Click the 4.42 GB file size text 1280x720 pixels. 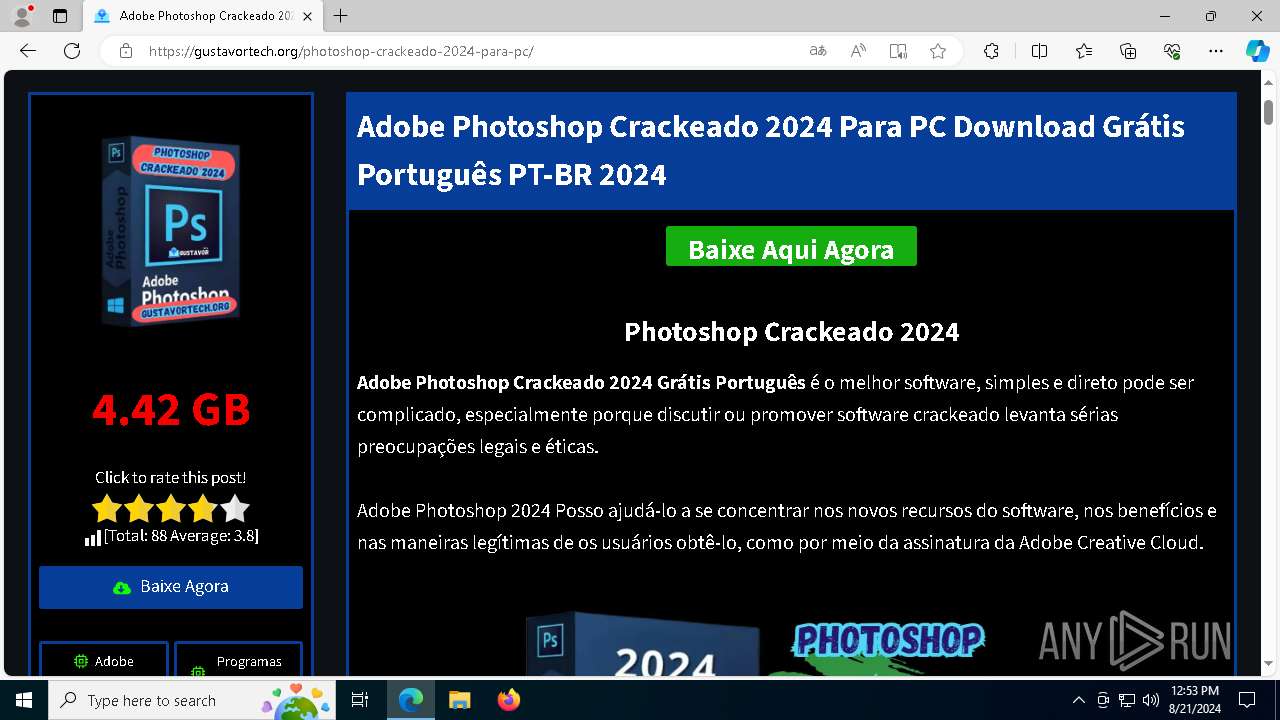[171, 409]
